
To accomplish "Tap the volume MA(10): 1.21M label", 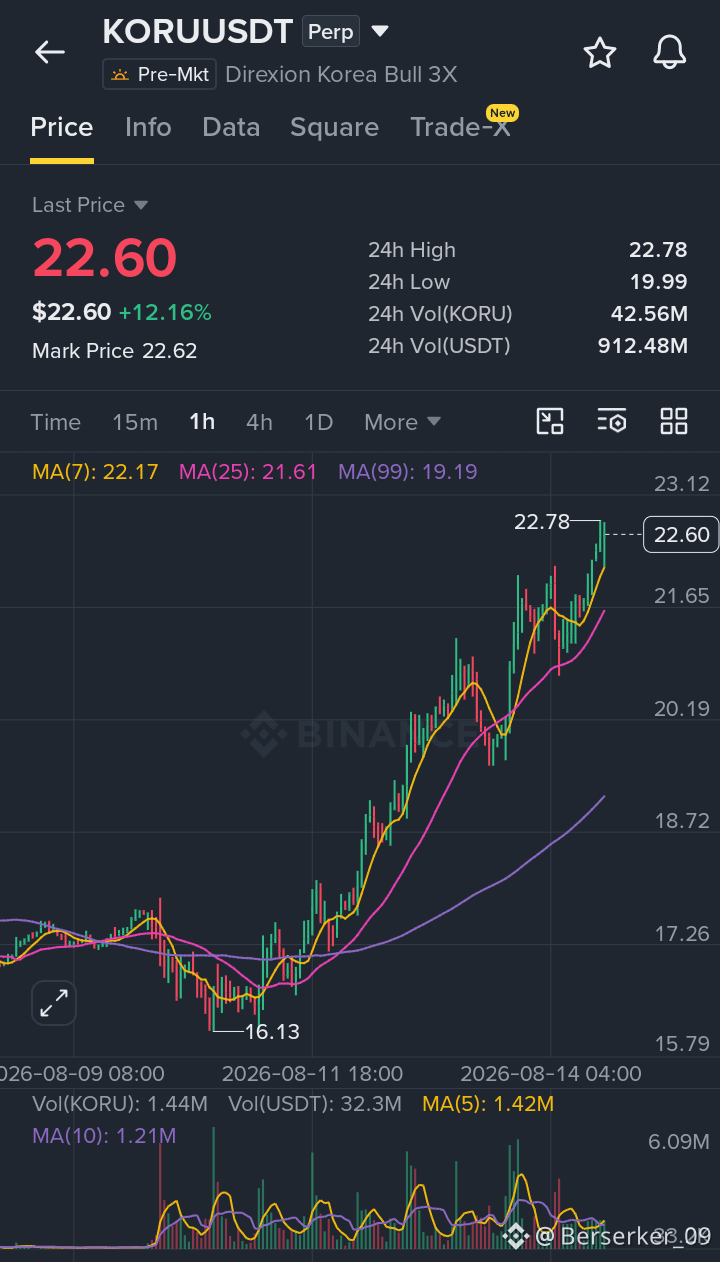I will point(104,1135).
